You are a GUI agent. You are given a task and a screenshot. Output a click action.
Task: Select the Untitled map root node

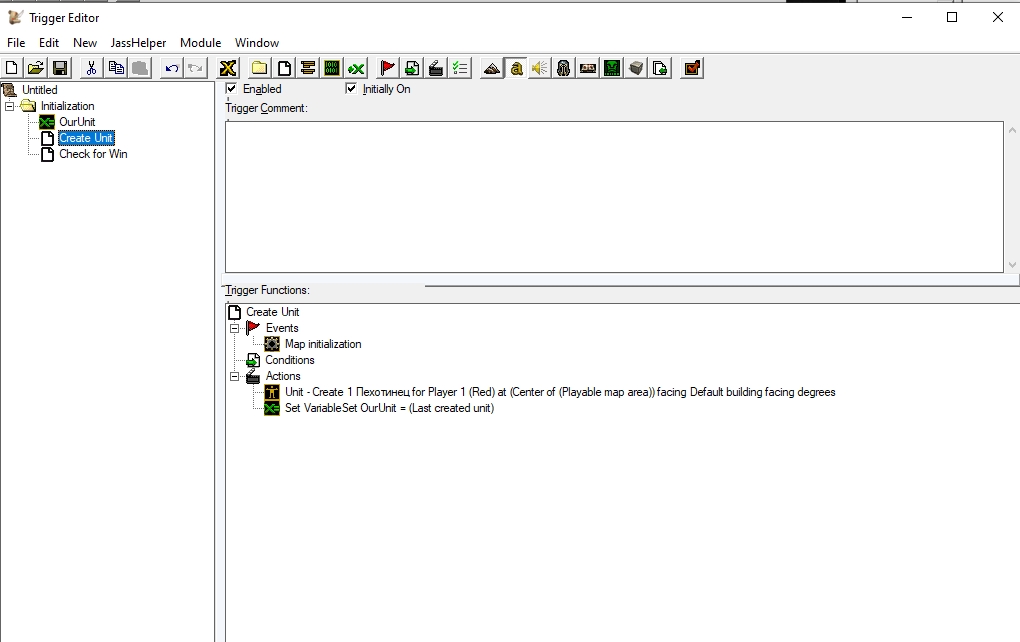click(40, 90)
